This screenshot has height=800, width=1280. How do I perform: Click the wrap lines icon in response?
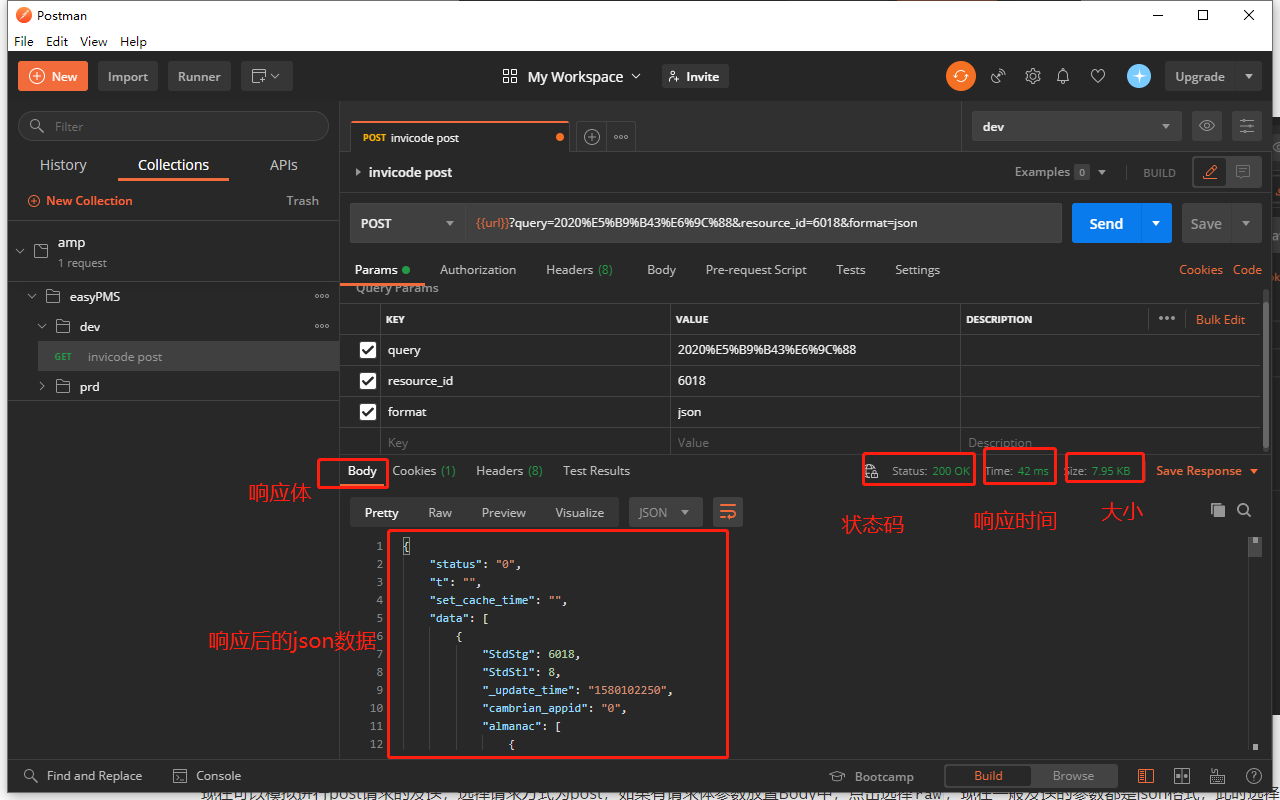click(727, 512)
